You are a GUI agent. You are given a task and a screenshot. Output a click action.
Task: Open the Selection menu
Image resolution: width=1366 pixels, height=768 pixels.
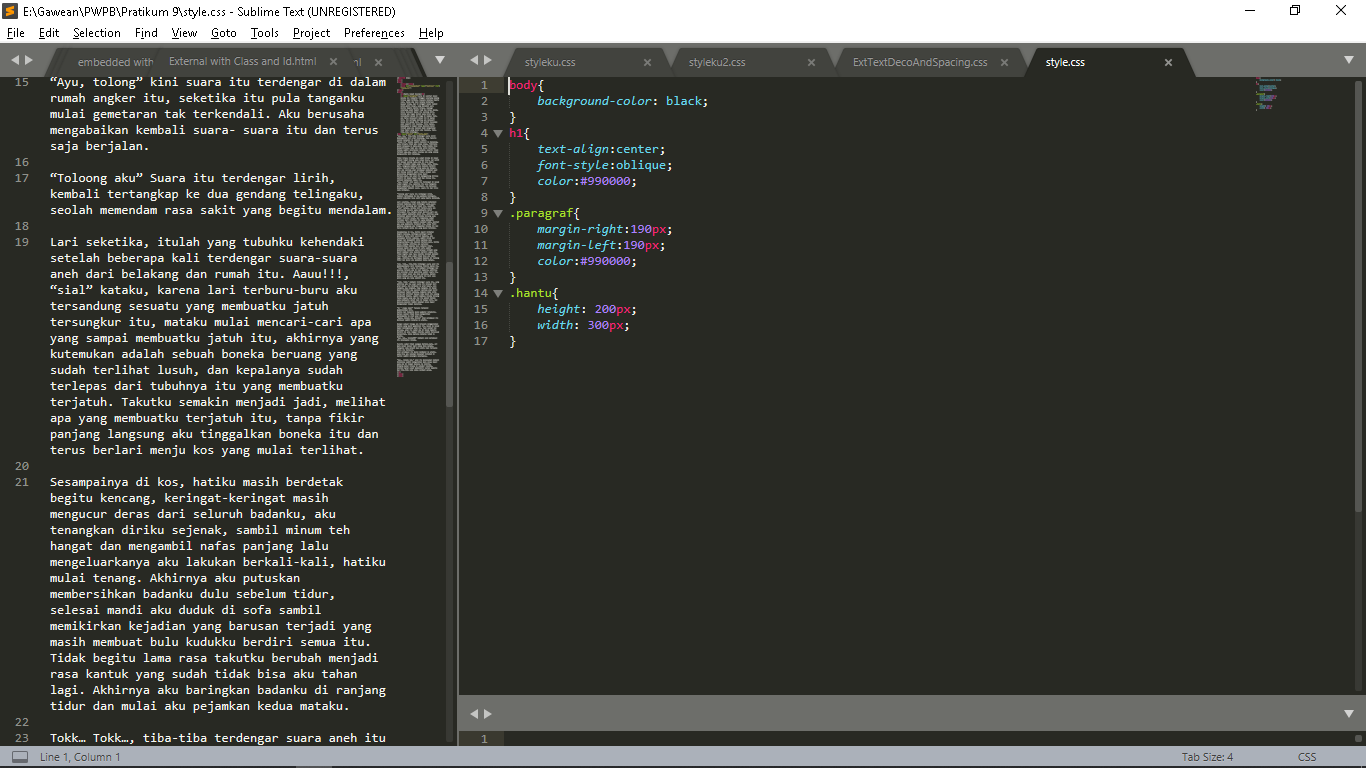point(97,33)
